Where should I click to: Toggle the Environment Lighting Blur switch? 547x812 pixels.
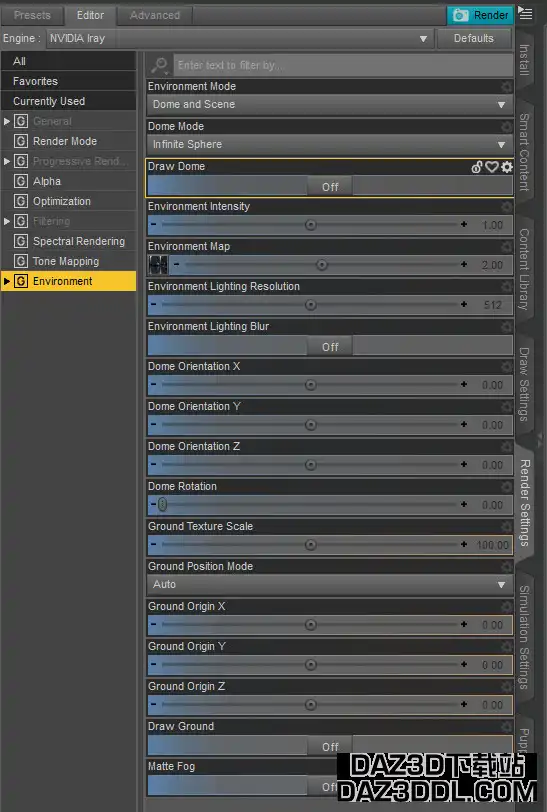click(330, 346)
